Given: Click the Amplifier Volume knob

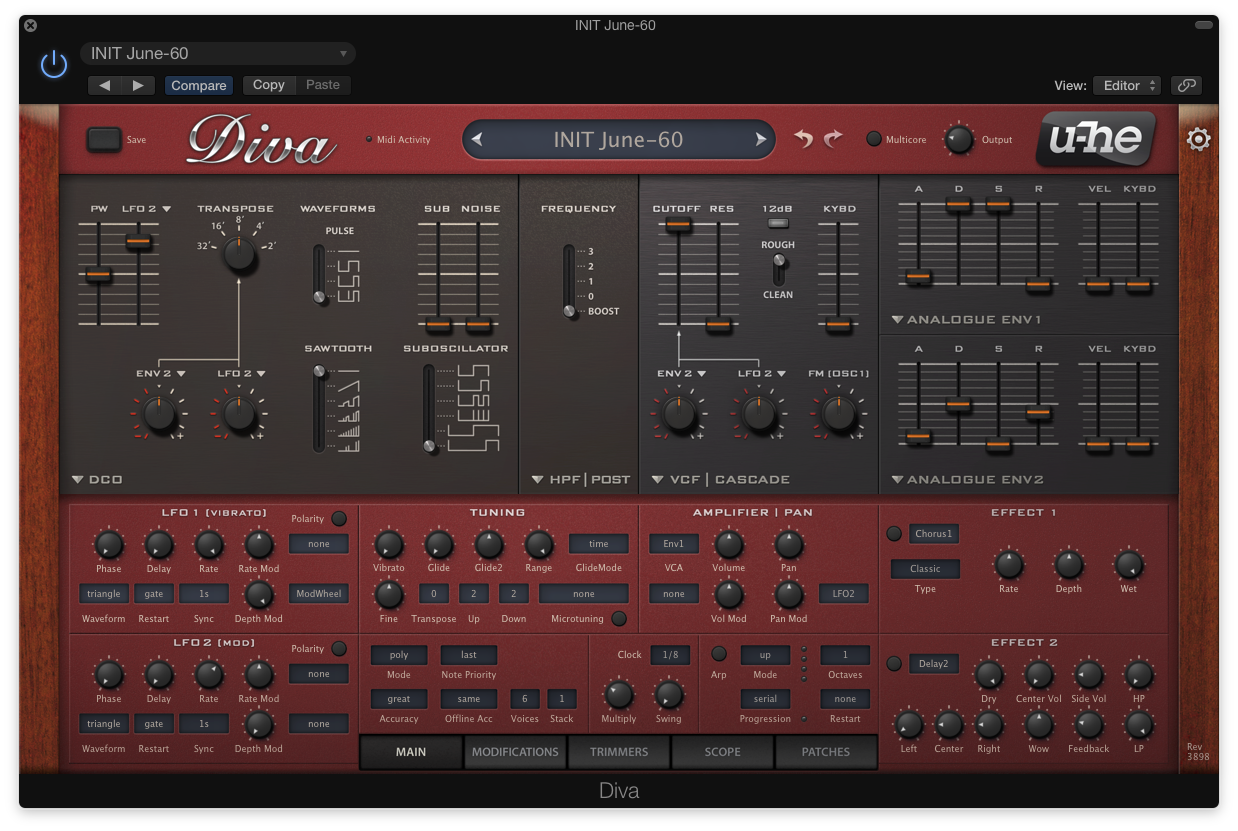Looking at the screenshot, I should pyautogui.click(x=728, y=545).
